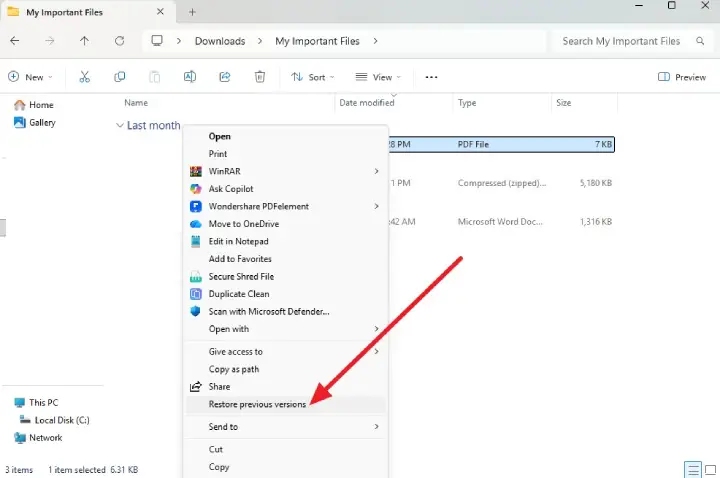Click the Copy toolbar icon
This screenshot has width=720, height=478.
pos(119,77)
